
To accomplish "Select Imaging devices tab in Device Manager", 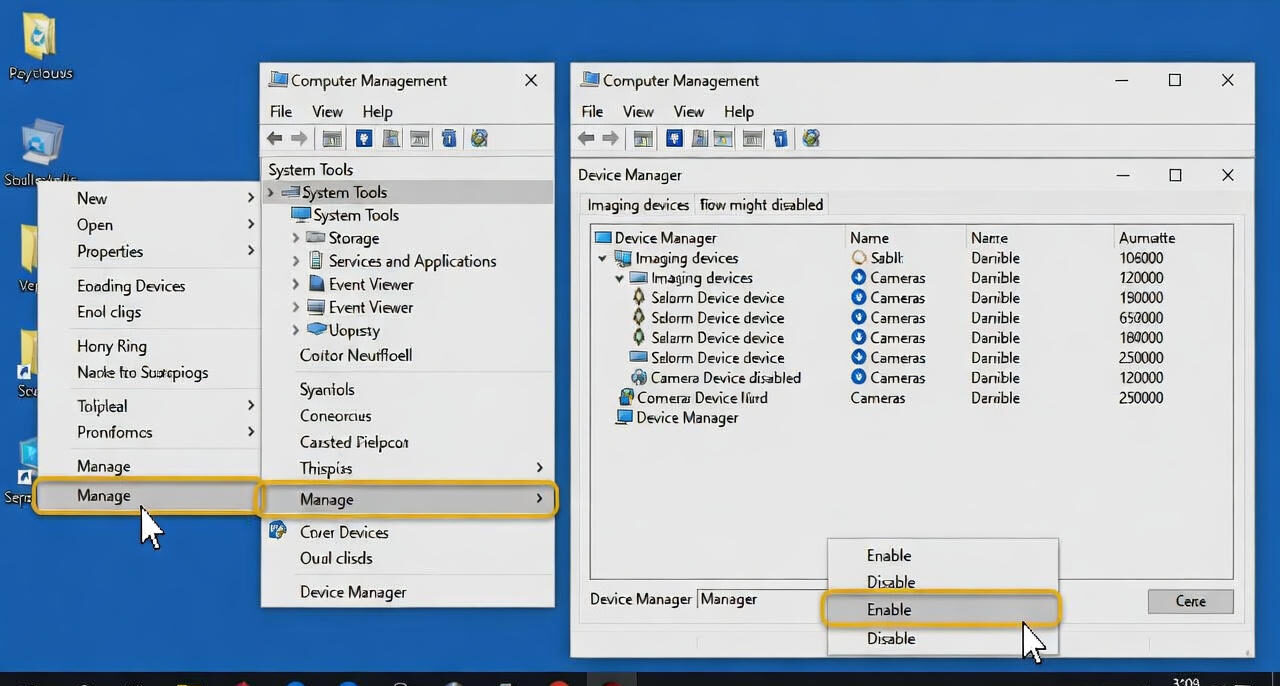I will (638, 204).
